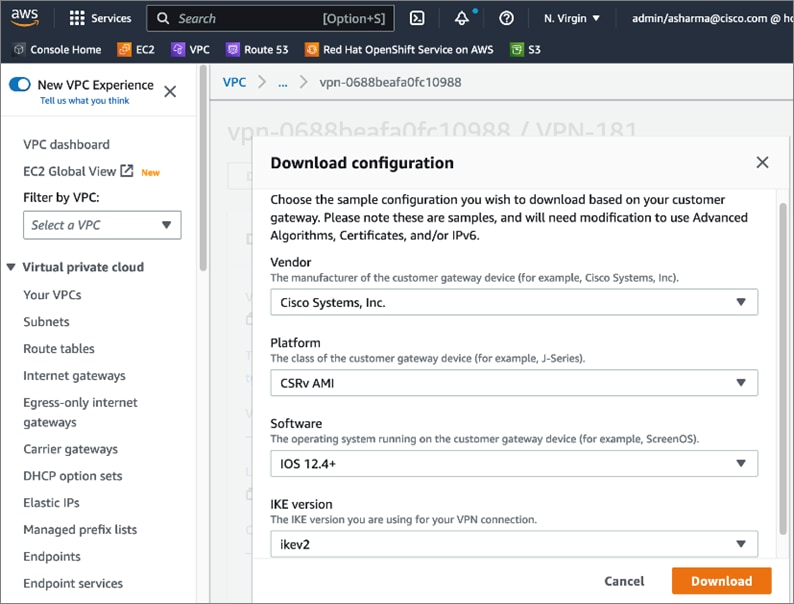Screen dimensions: 794x604
Task: Open Internet gateways in sidebar
Action: (74, 376)
